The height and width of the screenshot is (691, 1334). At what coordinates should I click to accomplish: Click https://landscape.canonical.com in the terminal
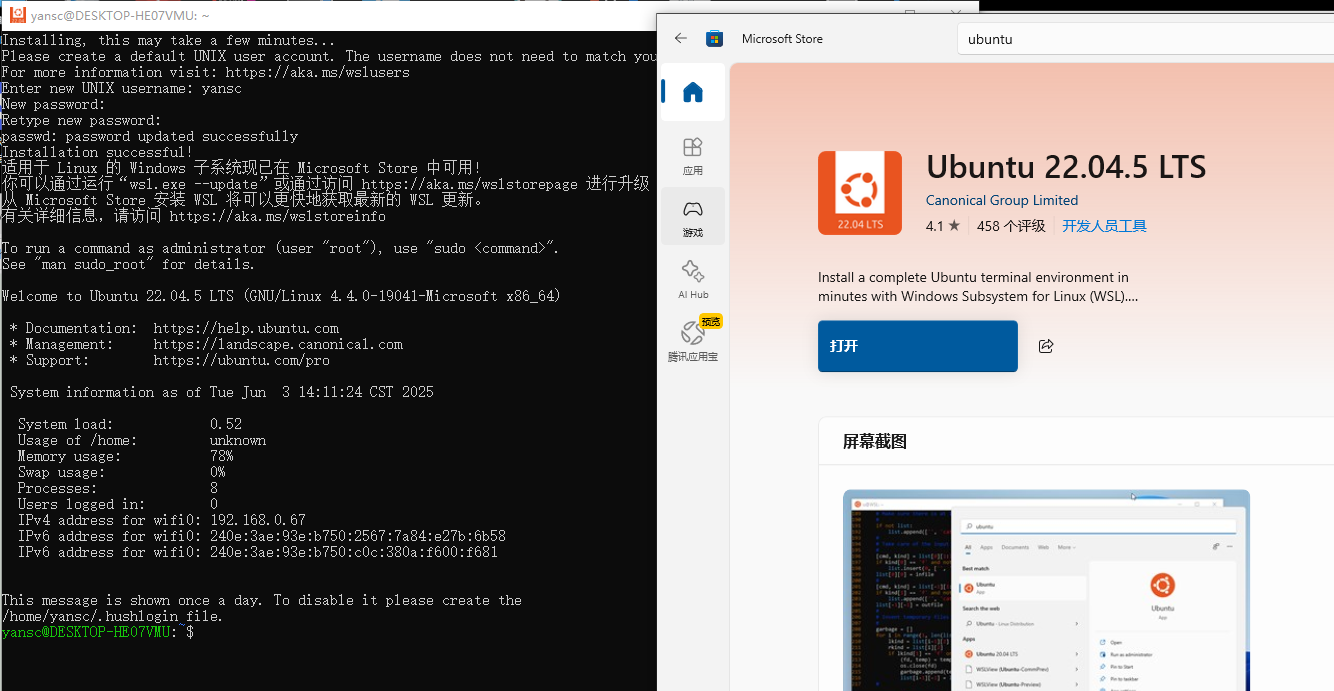[x=278, y=345]
